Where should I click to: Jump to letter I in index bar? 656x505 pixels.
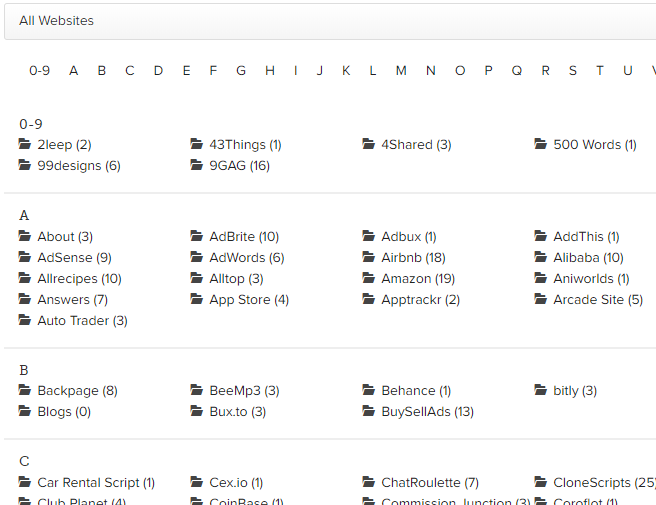click(x=296, y=71)
